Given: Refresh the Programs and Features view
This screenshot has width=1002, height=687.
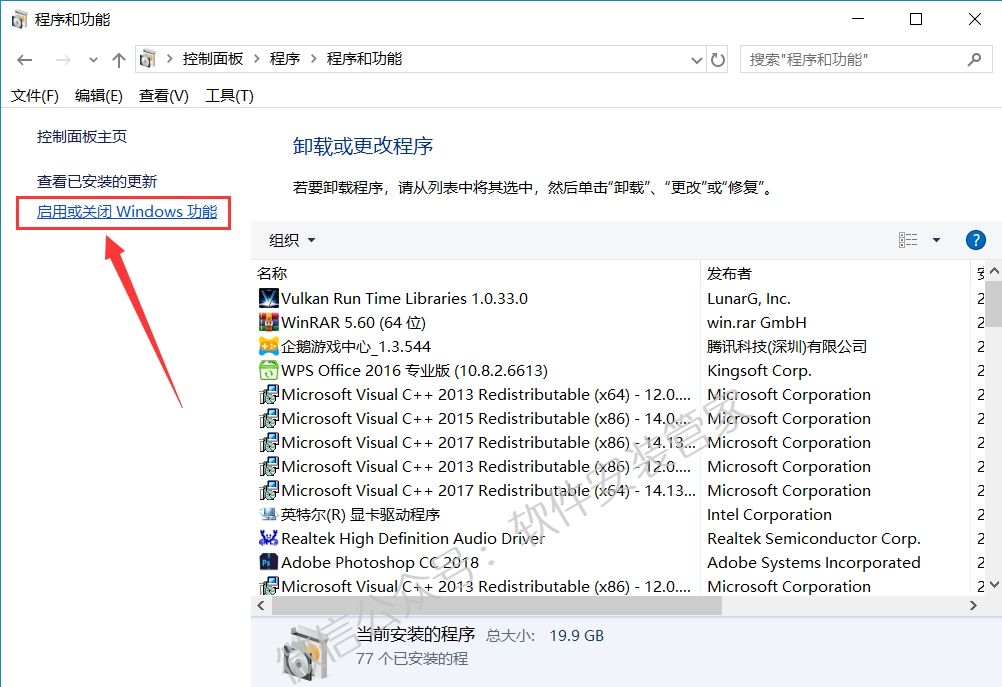Looking at the screenshot, I should (718, 60).
